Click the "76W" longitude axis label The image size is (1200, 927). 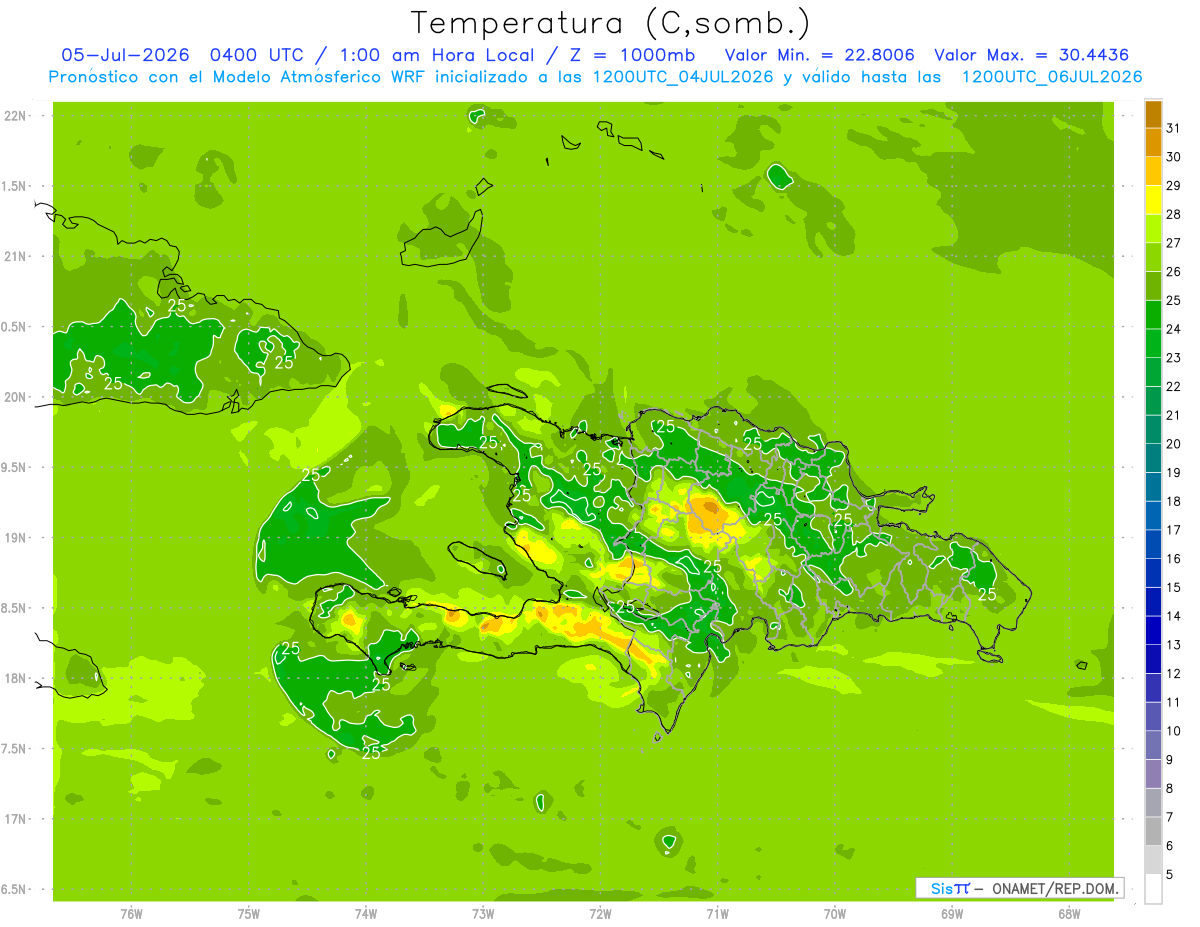tap(131, 913)
